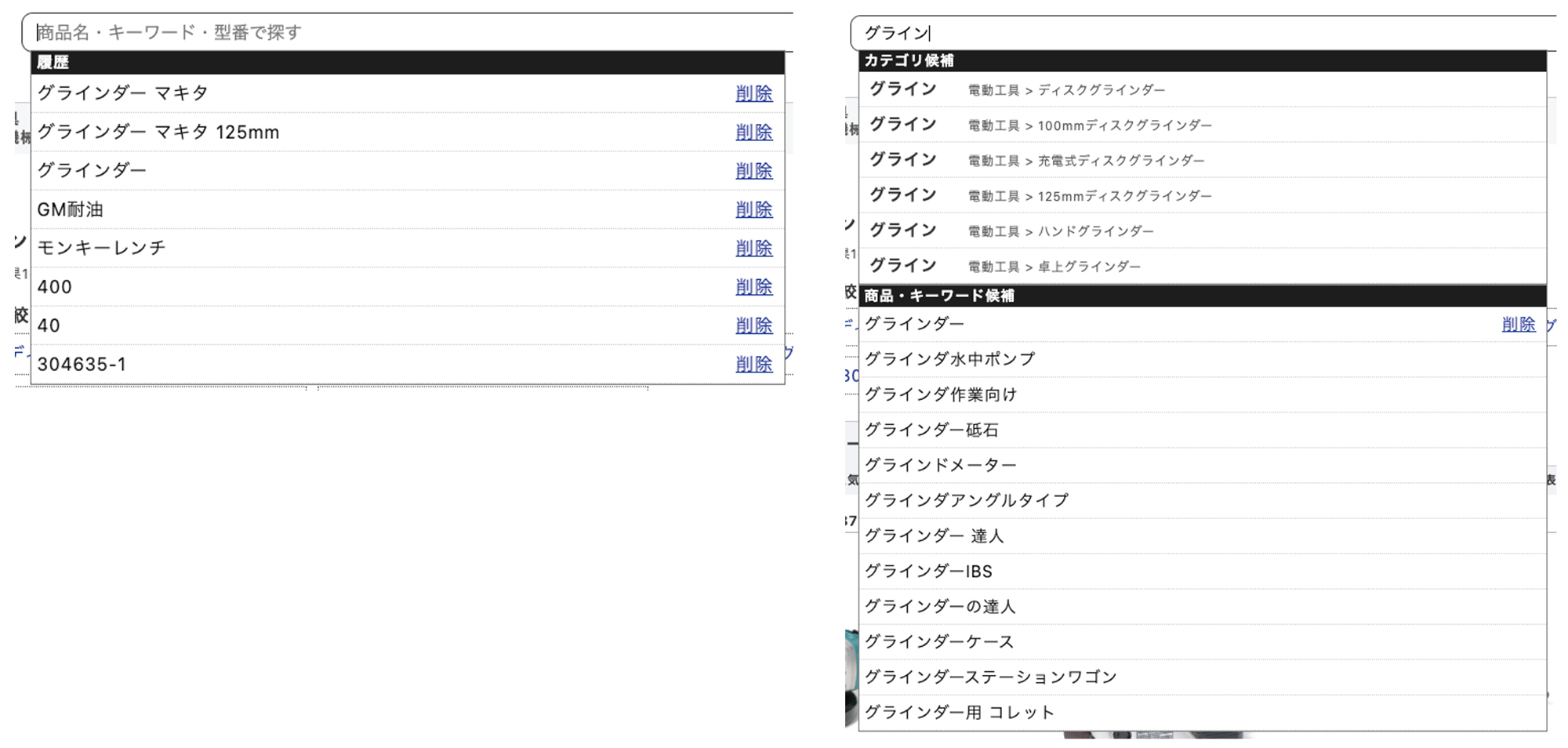Delete グラインダー from keyword suggestions
This screenshot has width=1568, height=748.
point(1518,324)
